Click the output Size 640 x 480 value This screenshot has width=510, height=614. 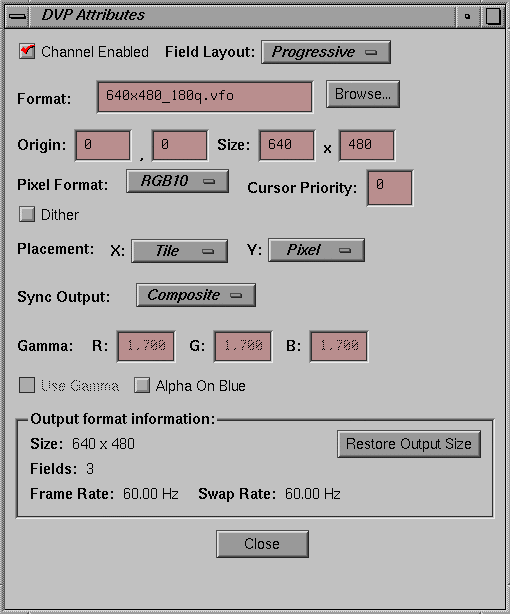(x=103, y=444)
